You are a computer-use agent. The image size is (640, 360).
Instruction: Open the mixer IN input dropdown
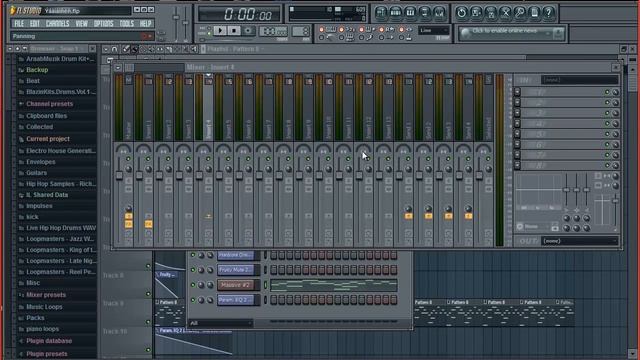[580, 80]
